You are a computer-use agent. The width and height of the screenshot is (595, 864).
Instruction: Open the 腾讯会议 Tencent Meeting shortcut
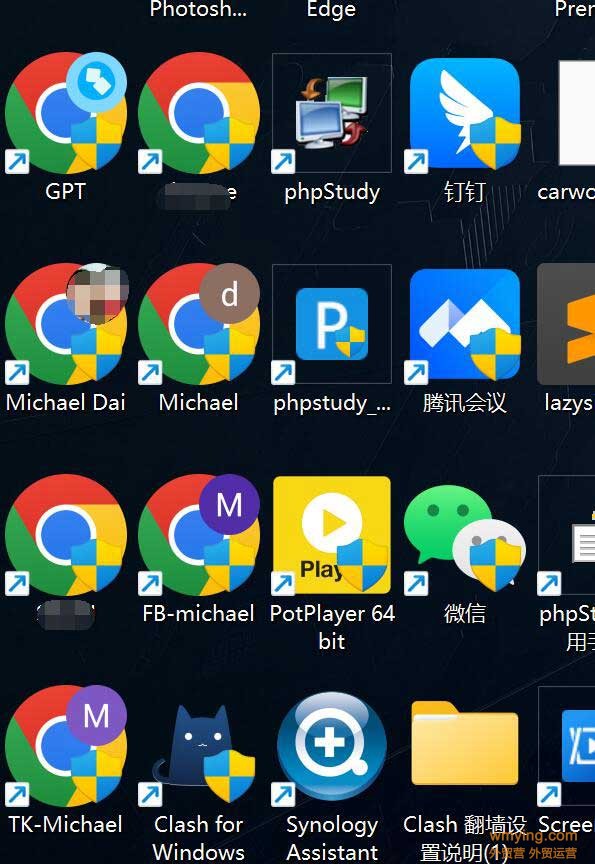click(464, 325)
